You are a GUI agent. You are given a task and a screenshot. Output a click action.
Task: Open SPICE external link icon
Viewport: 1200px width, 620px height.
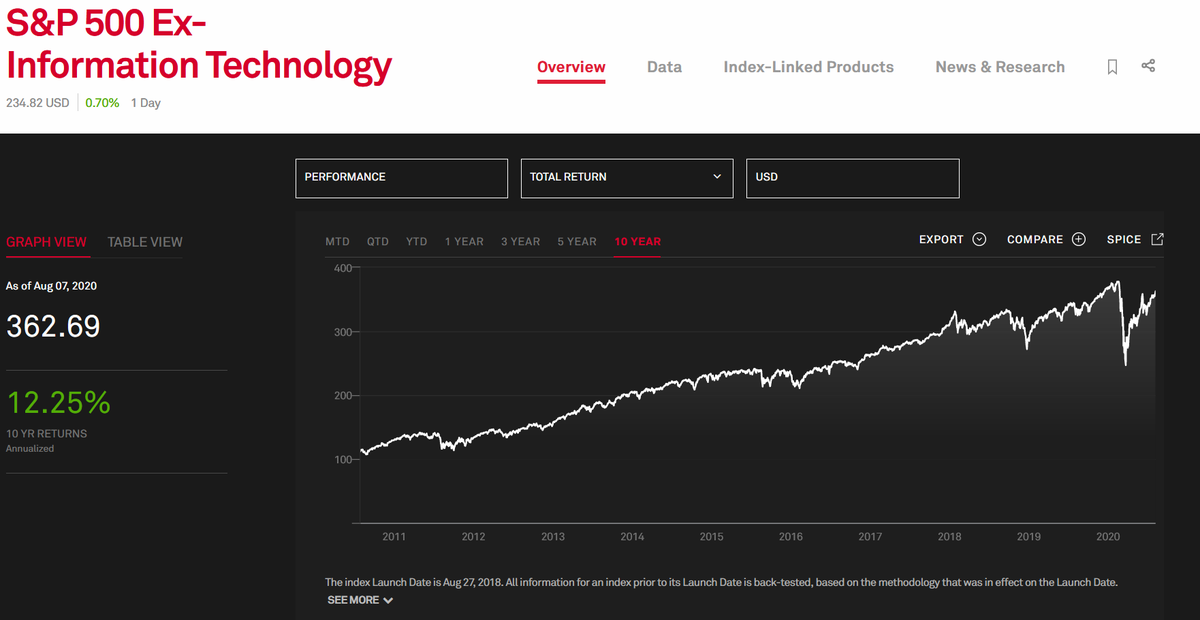pos(1158,239)
